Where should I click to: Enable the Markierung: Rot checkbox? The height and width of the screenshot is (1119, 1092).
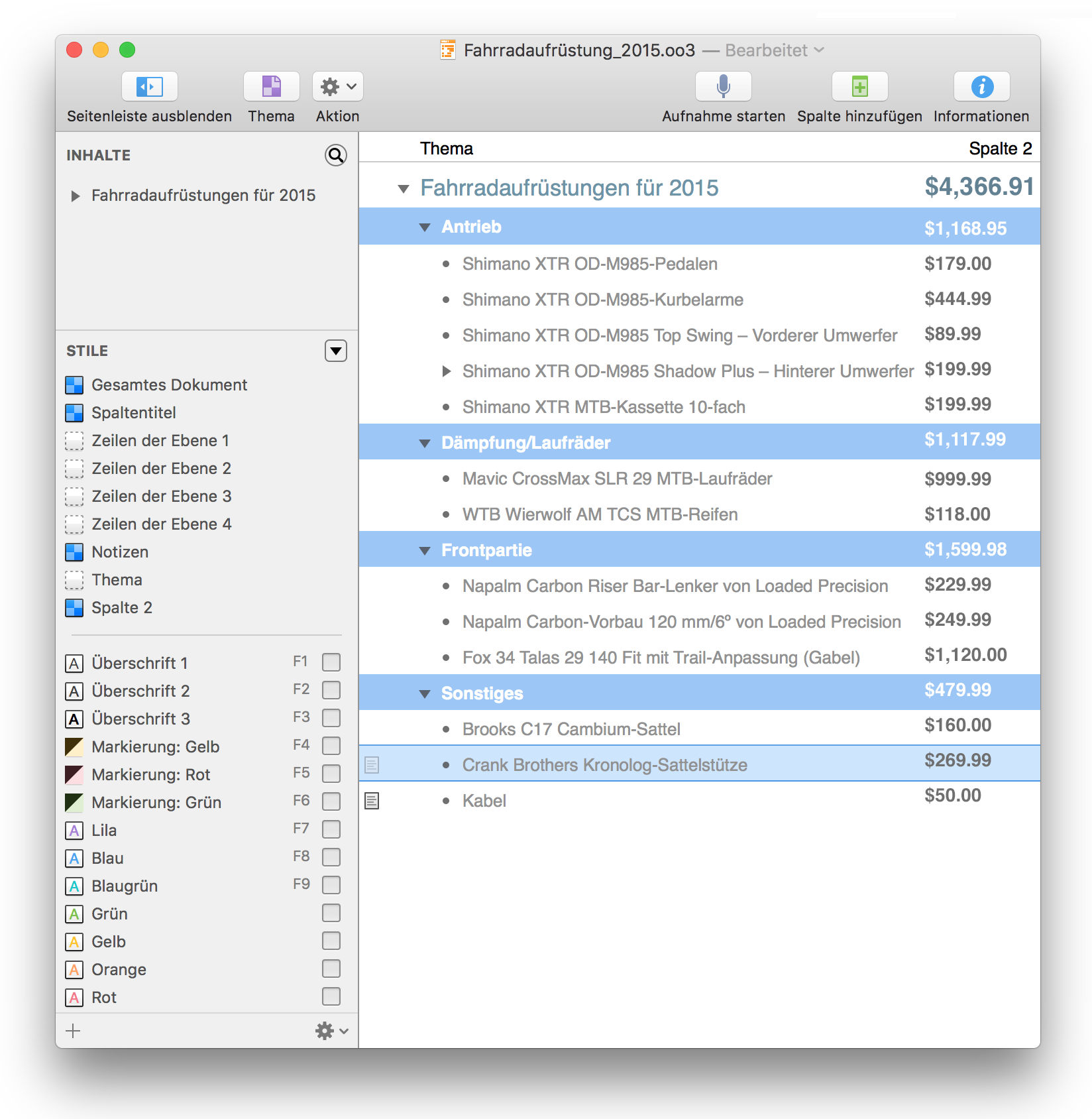point(331,774)
